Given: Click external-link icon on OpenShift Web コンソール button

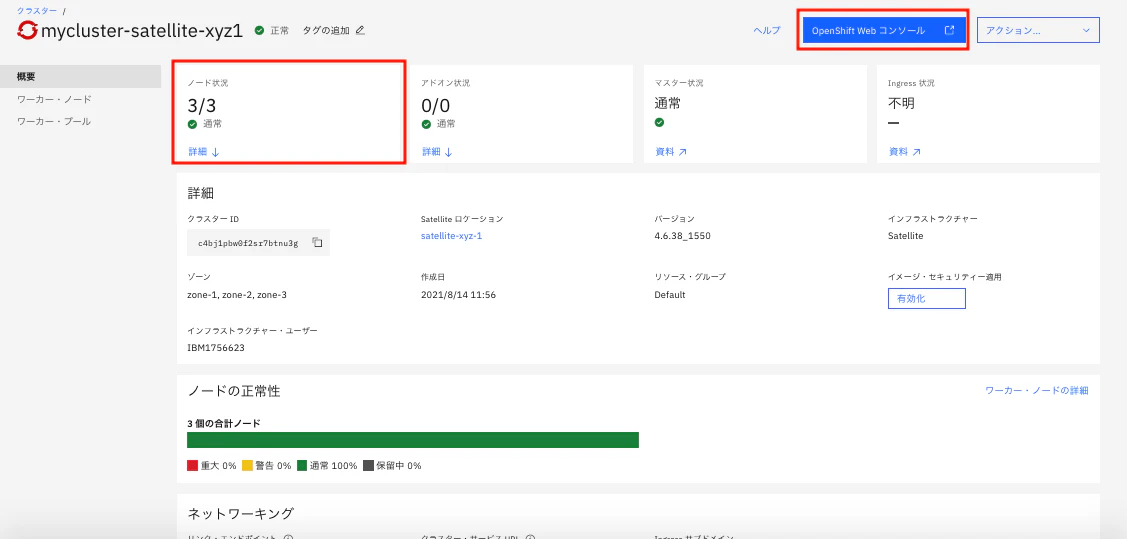Looking at the screenshot, I should (x=949, y=30).
